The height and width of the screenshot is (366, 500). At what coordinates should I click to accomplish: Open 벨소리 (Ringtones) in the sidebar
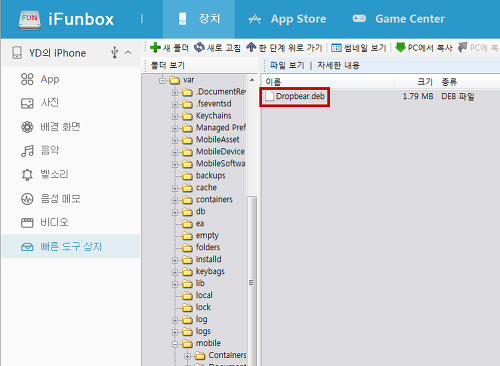tap(71, 175)
